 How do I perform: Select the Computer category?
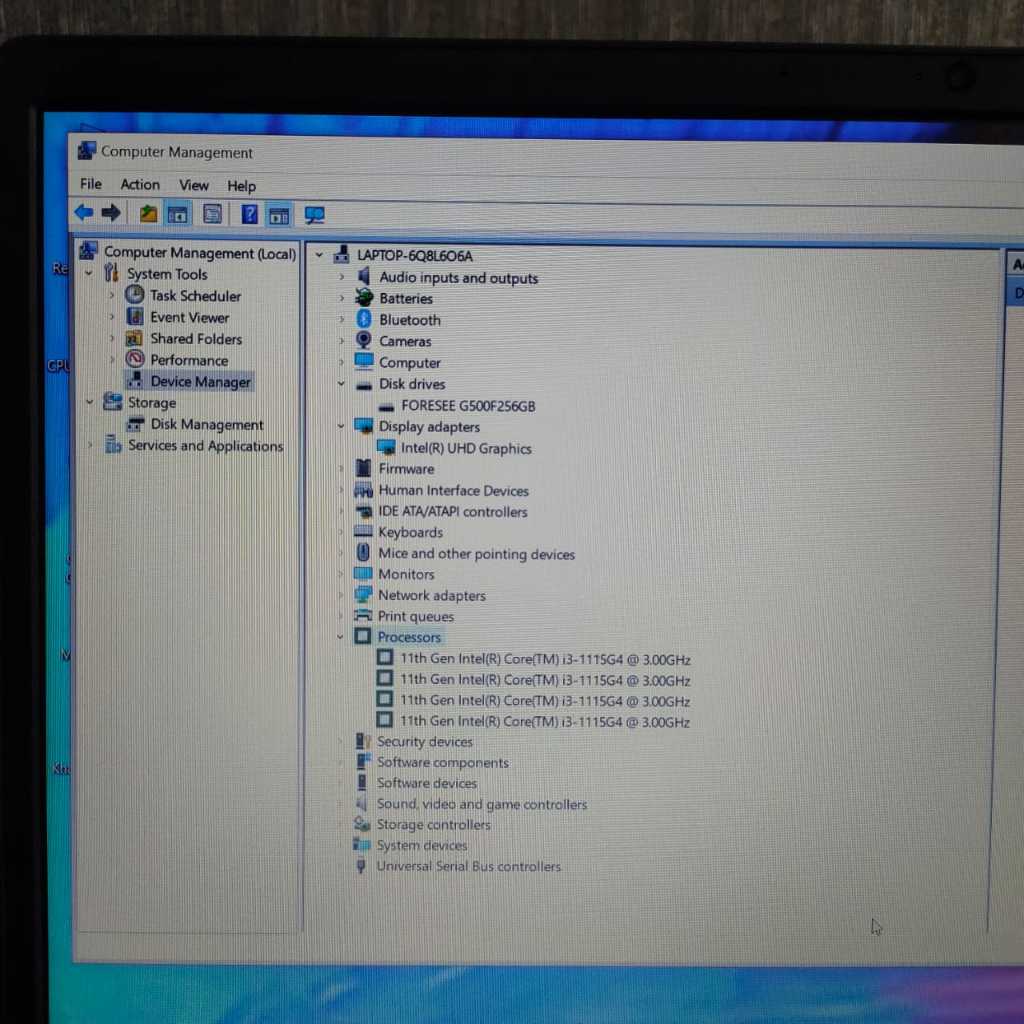[409, 362]
